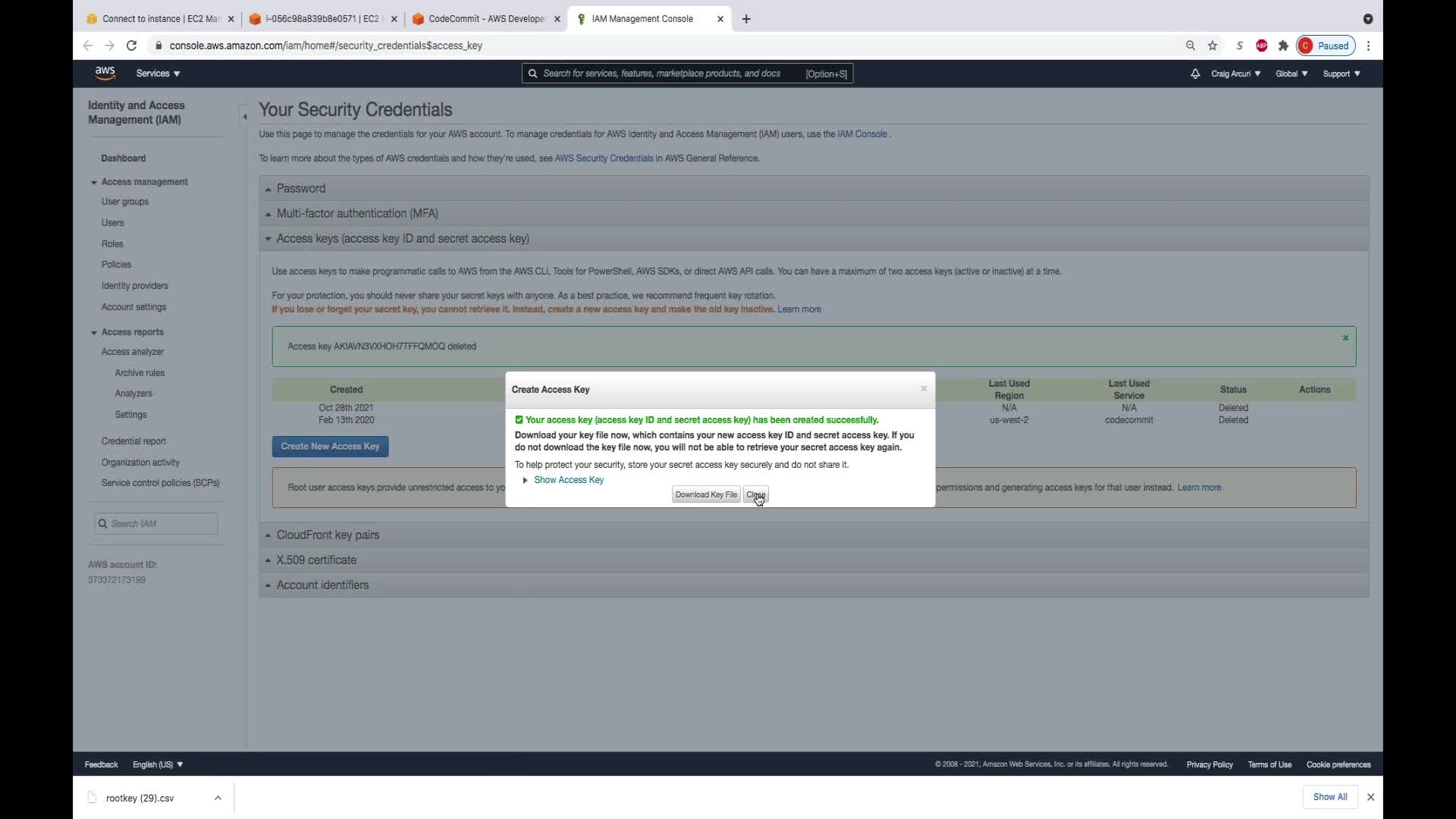Open Users in the IAM sidebar
The height and width of the screenshot is (819, 1456).
point(113,223)
